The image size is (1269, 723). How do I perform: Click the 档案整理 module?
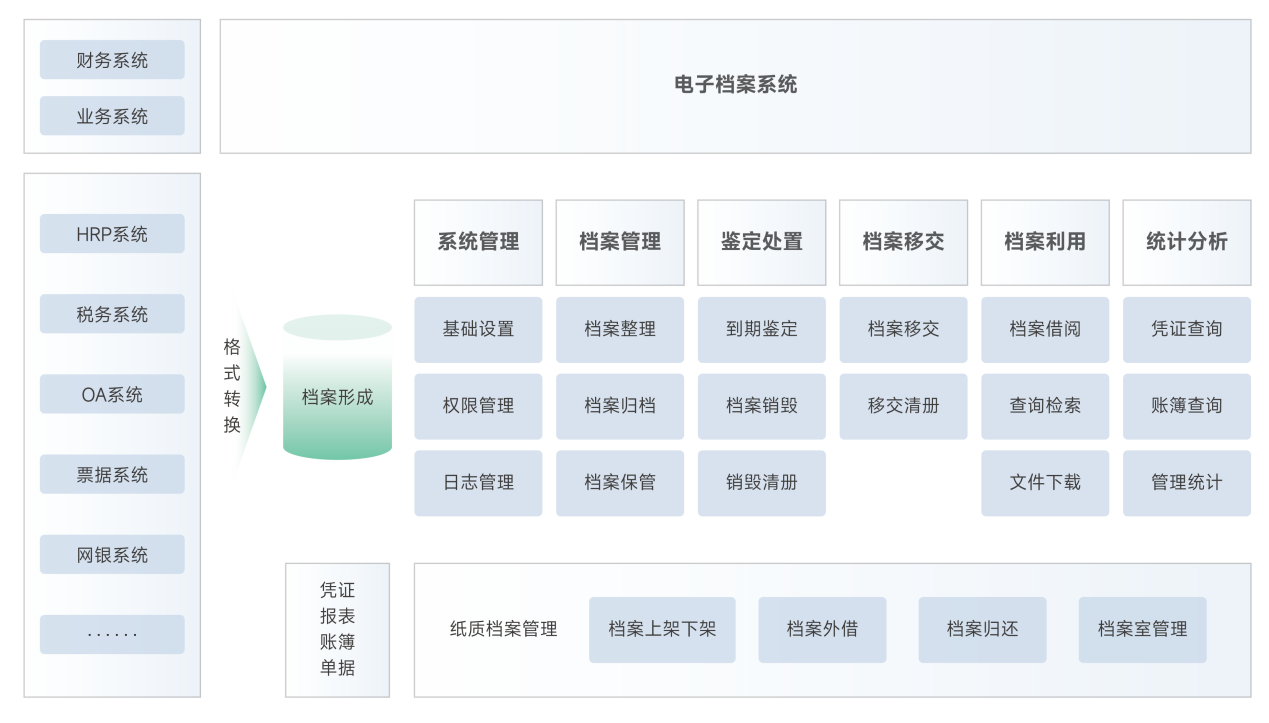pos(620,330)
